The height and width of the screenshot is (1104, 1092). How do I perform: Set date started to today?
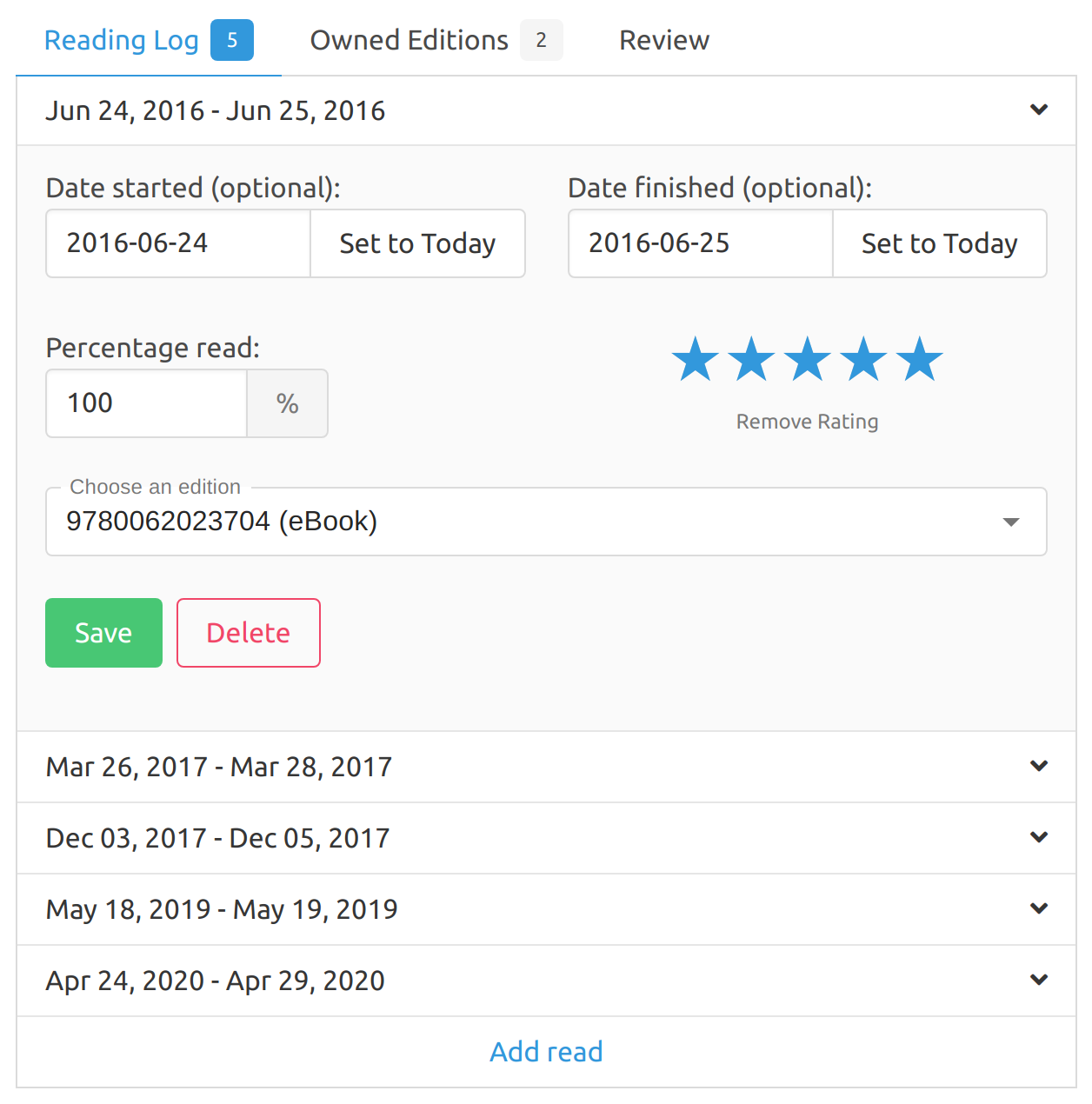click(x=417, y=243)
